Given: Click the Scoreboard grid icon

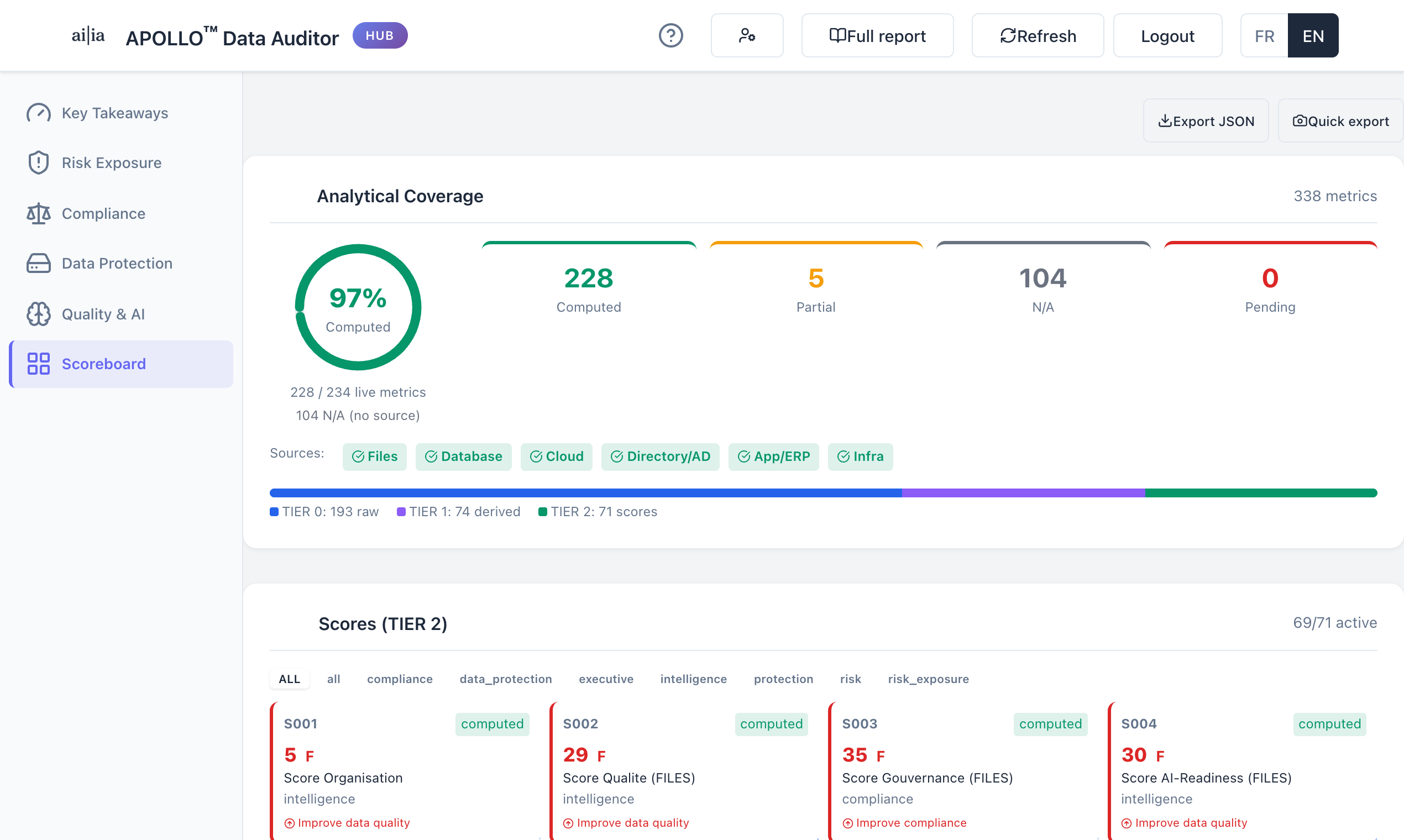Looking at the screenshot, I should point(39,364).
